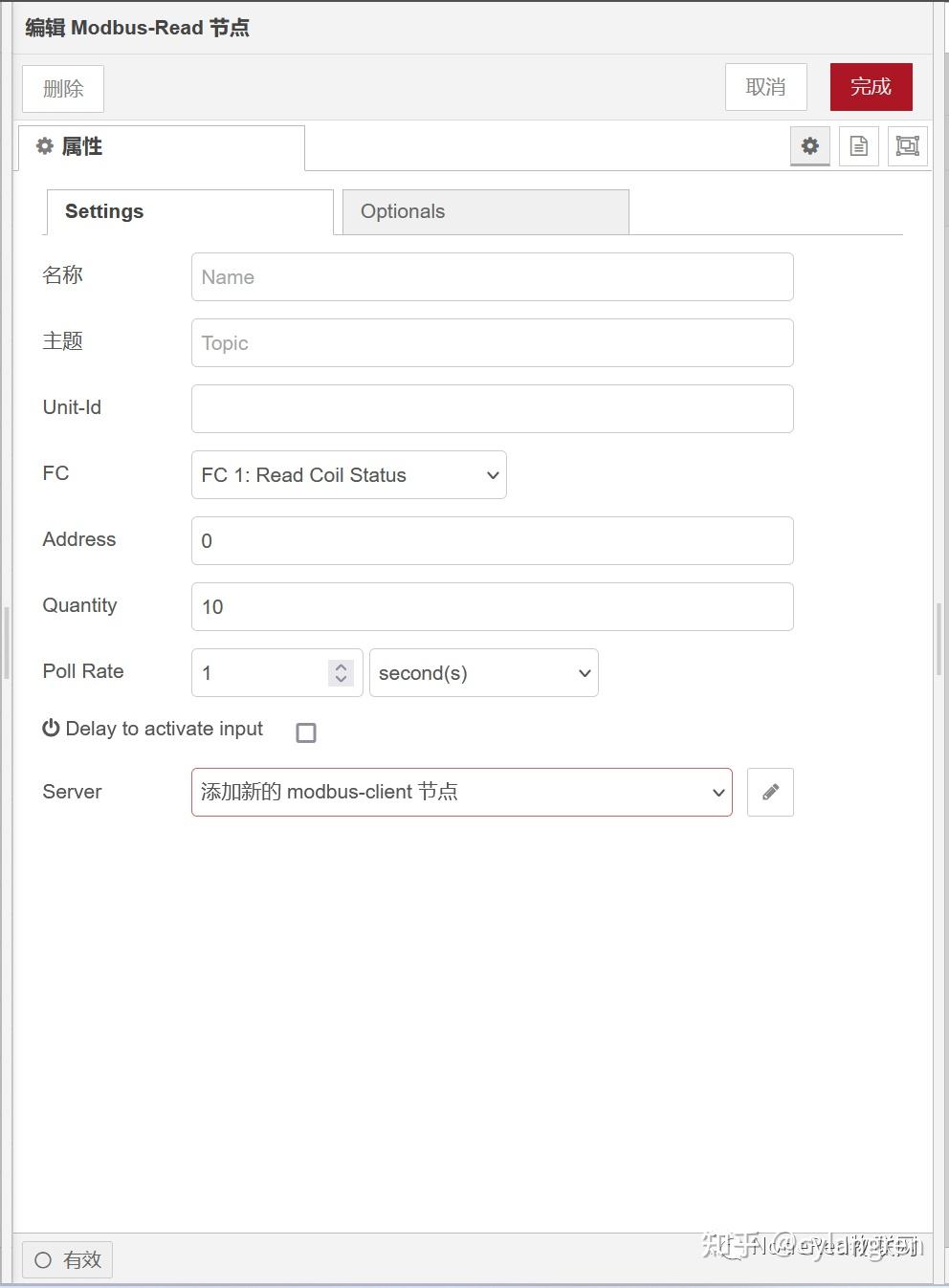Open node description document icon

click(859, 146)
